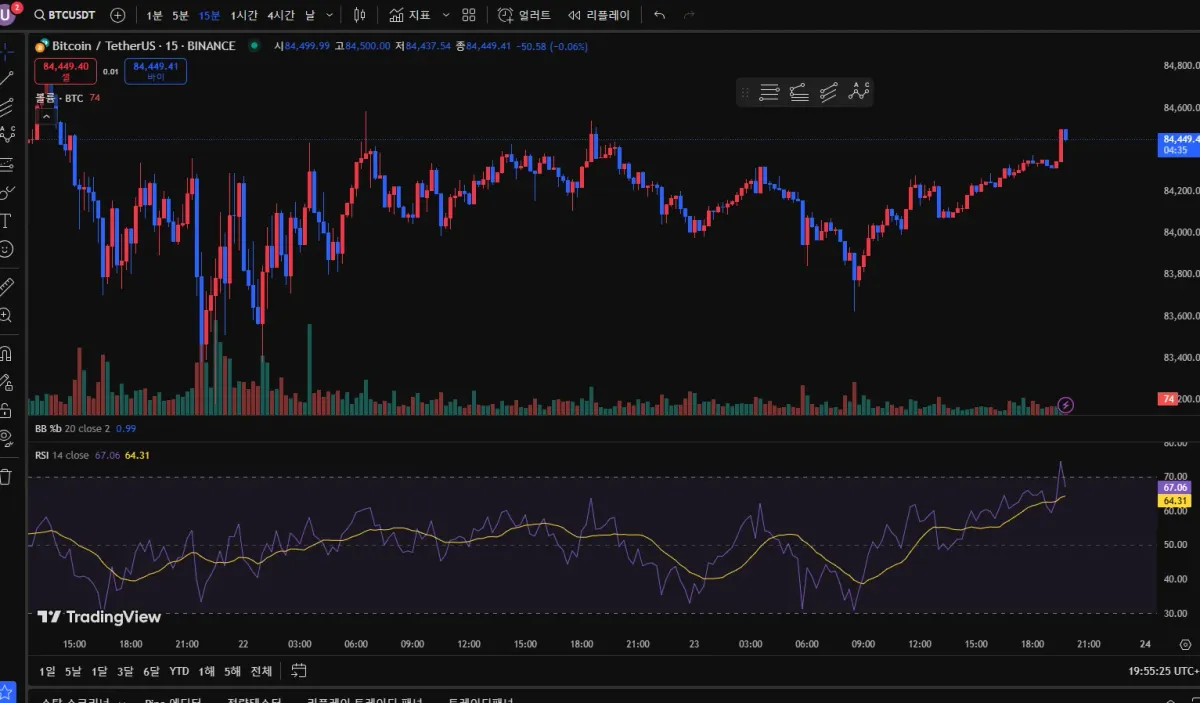
Task: Expand the time interval dropdown arrow
Action: tap(331, 15)
